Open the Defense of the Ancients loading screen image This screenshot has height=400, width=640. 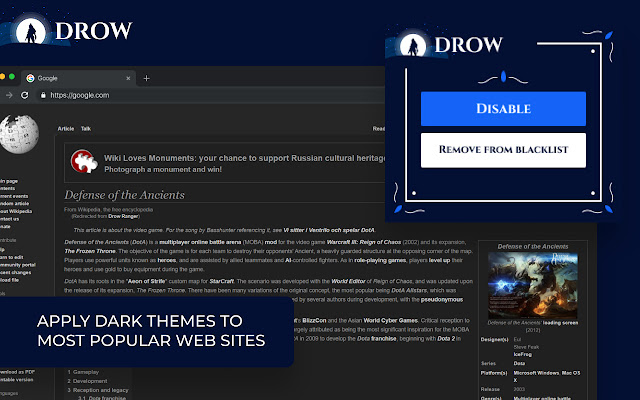pos(533,285)
